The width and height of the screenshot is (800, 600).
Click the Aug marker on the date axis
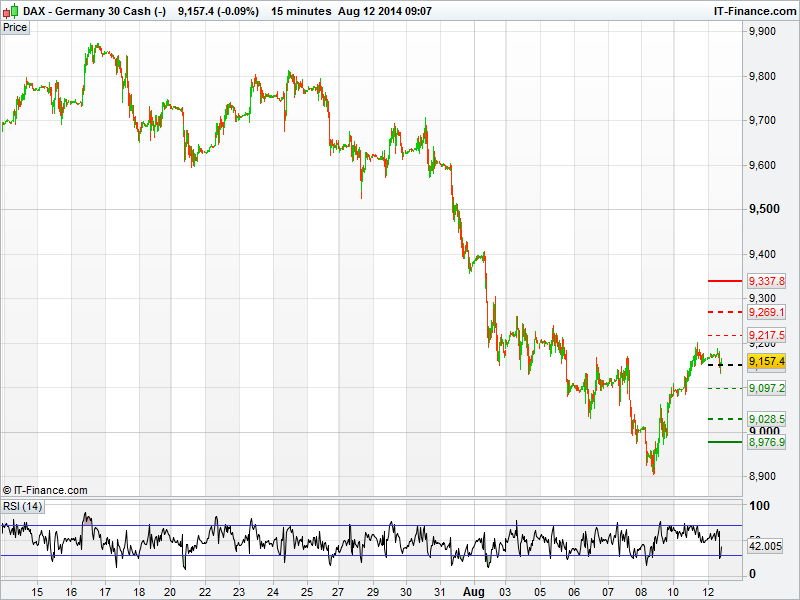(x=472, y=591)
